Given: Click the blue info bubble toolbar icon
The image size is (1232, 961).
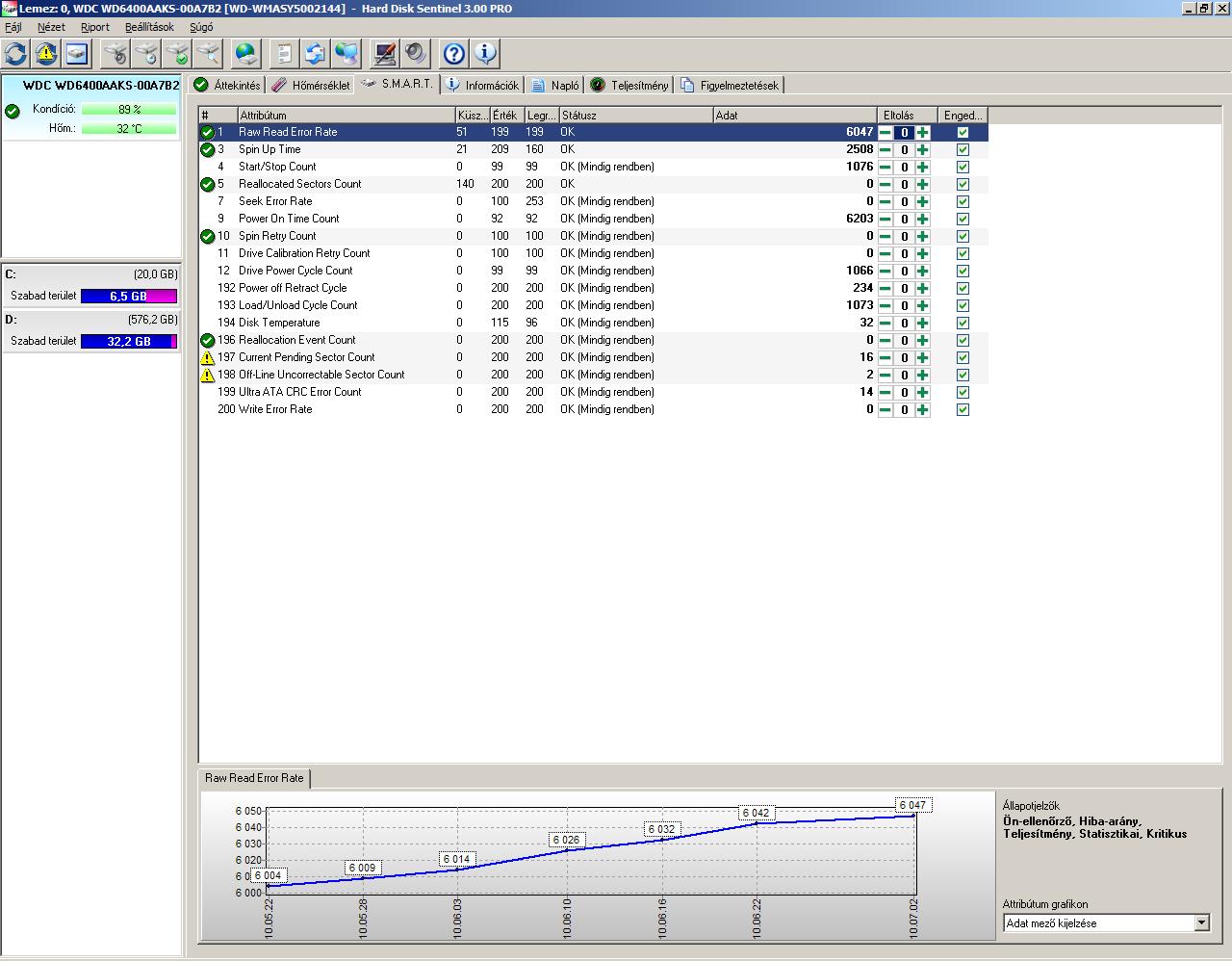Looking at the screenshot, I should click(485, 53).
